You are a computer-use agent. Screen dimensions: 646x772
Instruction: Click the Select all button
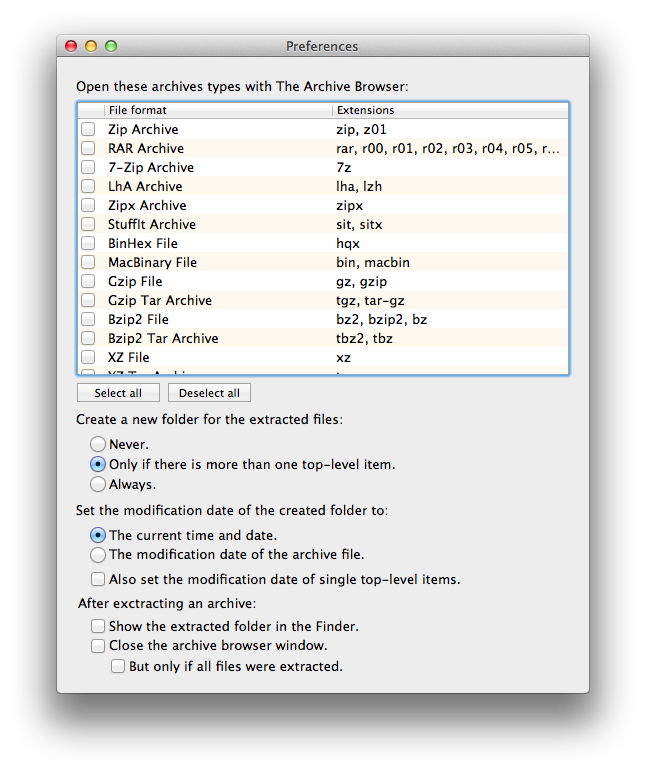point(118,393)
